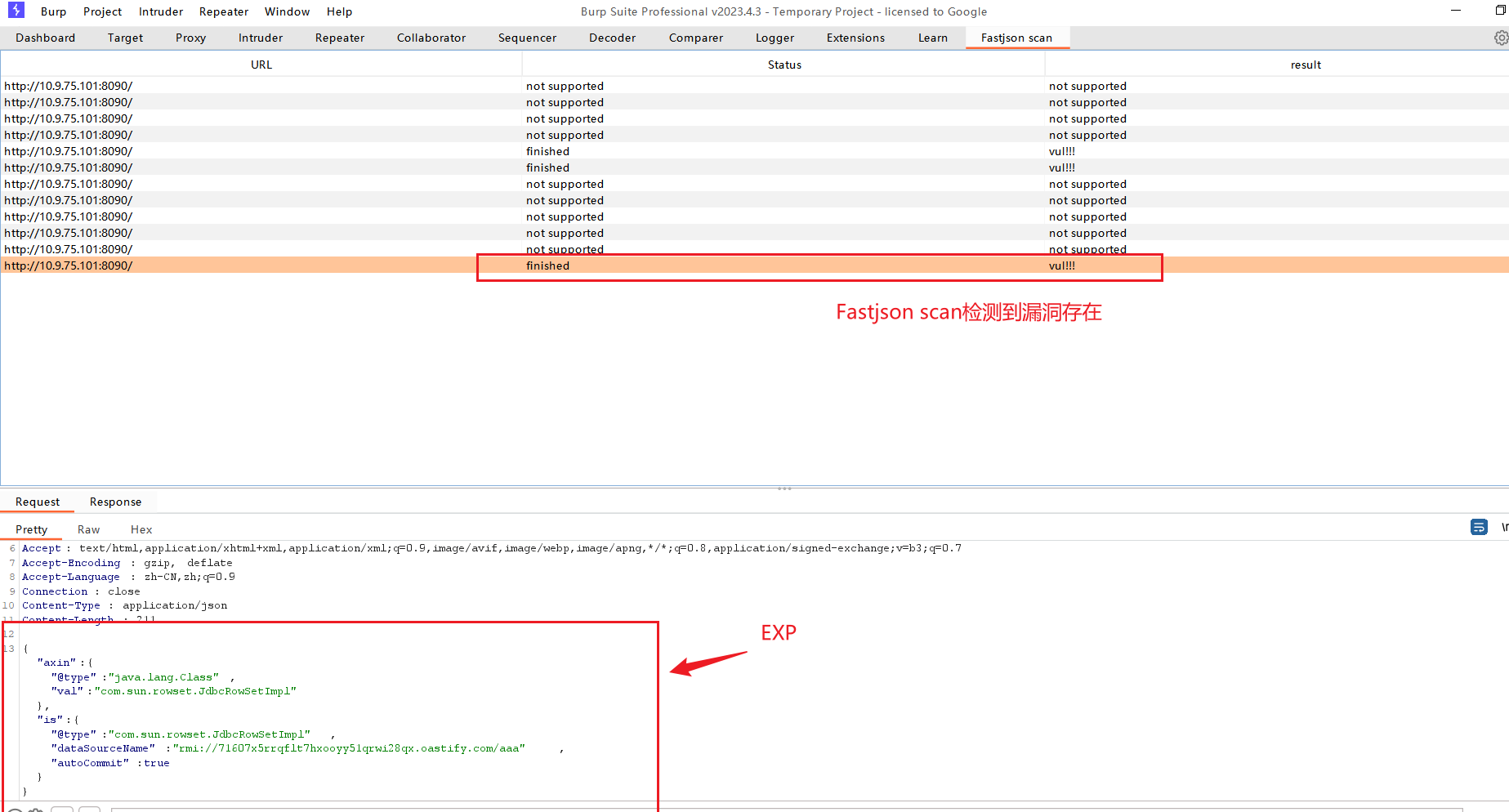Choose the Raw view tab
Viewport: 1509px width, 812px height.
[x=88, y=529]
